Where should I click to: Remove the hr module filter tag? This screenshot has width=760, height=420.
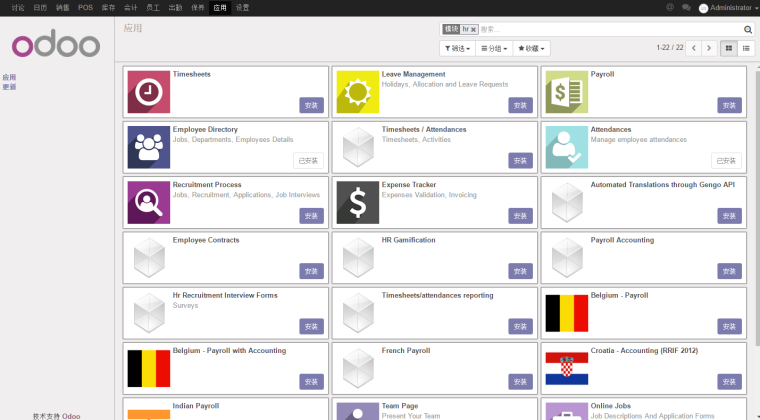click(474, 30)
